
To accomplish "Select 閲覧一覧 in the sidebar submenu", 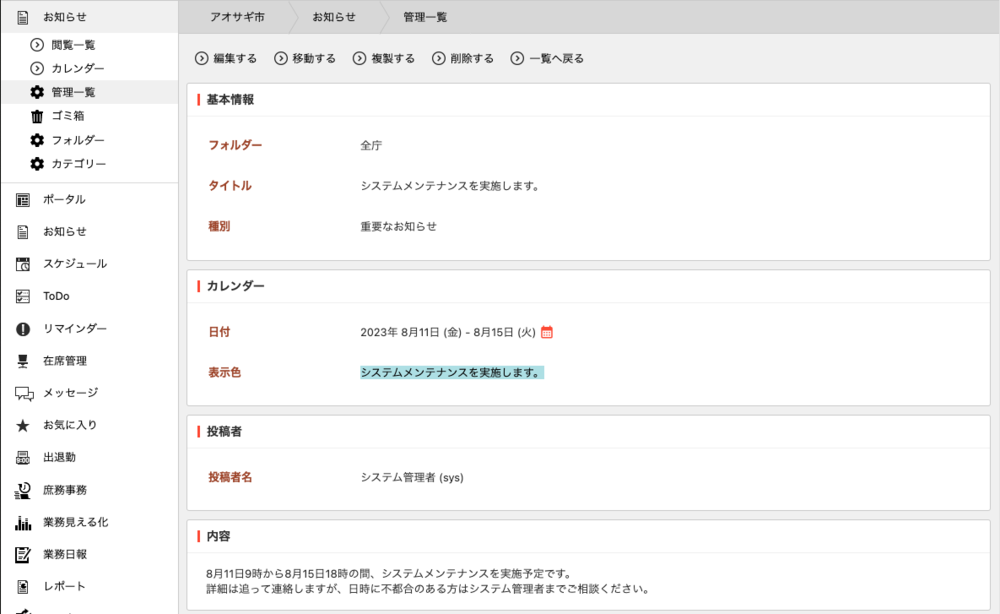I will point(73,45).
